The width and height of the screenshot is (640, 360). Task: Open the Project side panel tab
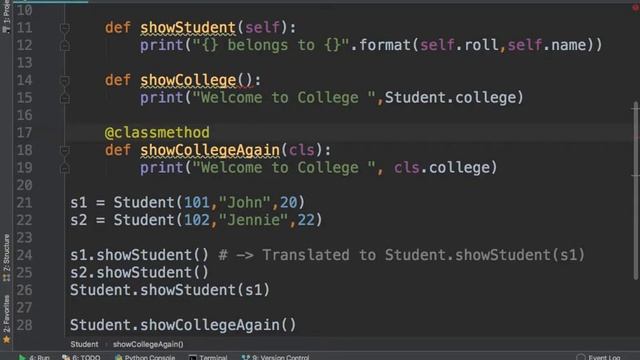tap(6, 16)
